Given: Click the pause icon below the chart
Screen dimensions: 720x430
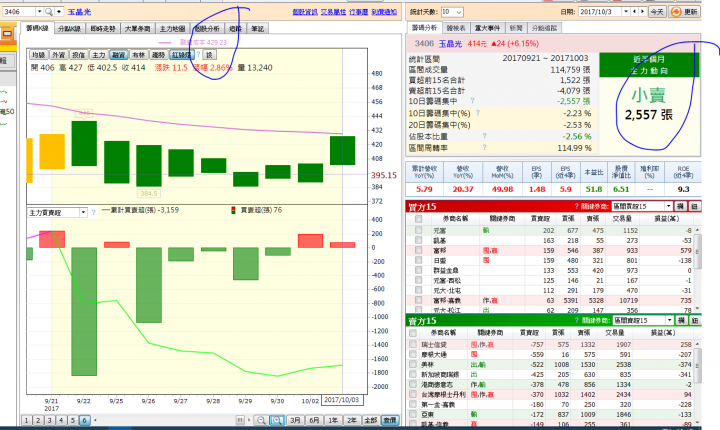Looking at the screenshot, I should [240, 420].
